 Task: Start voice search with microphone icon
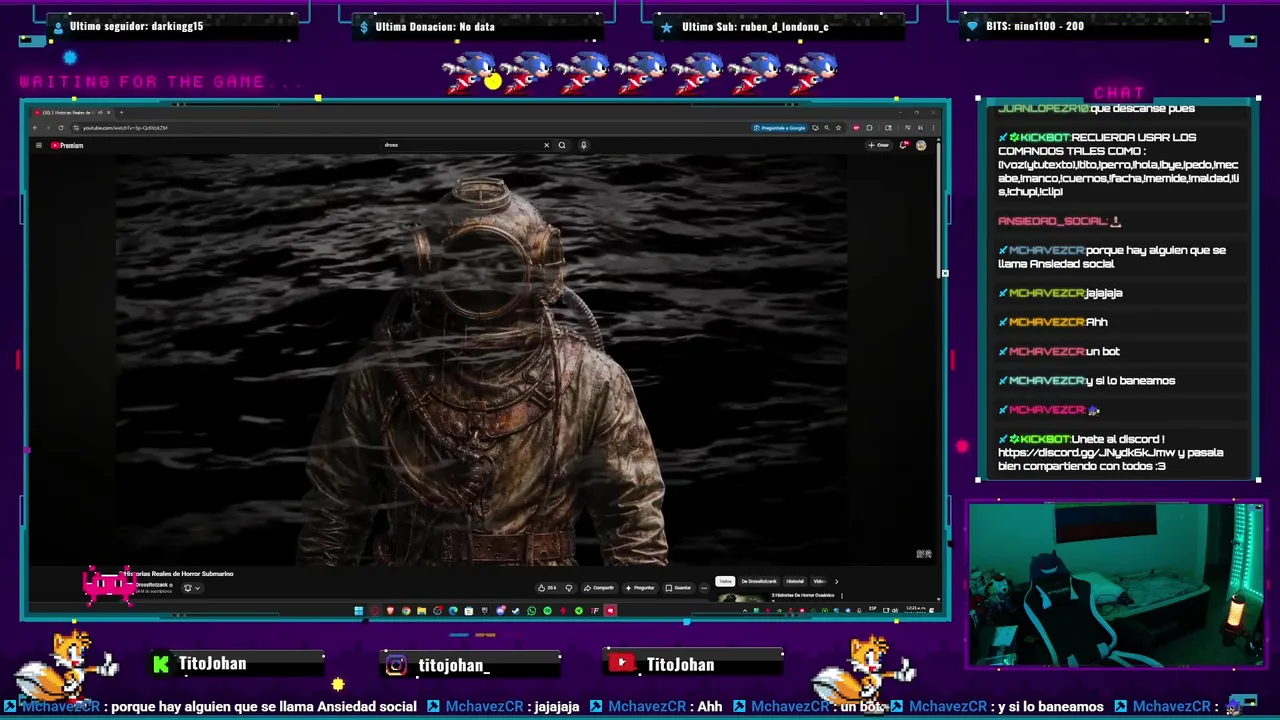click(583, 145)
